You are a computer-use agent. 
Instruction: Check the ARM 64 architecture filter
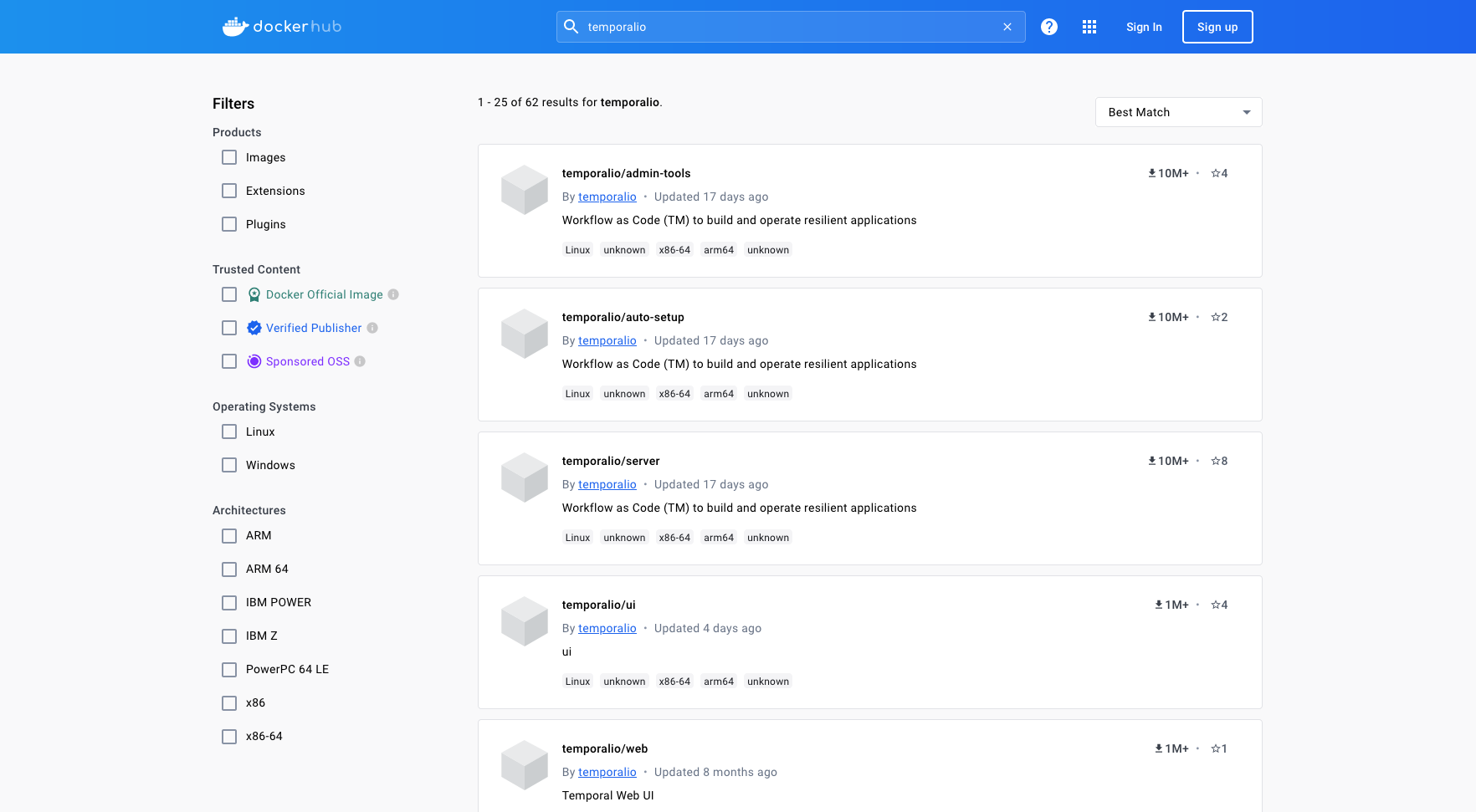coord(229,569)
